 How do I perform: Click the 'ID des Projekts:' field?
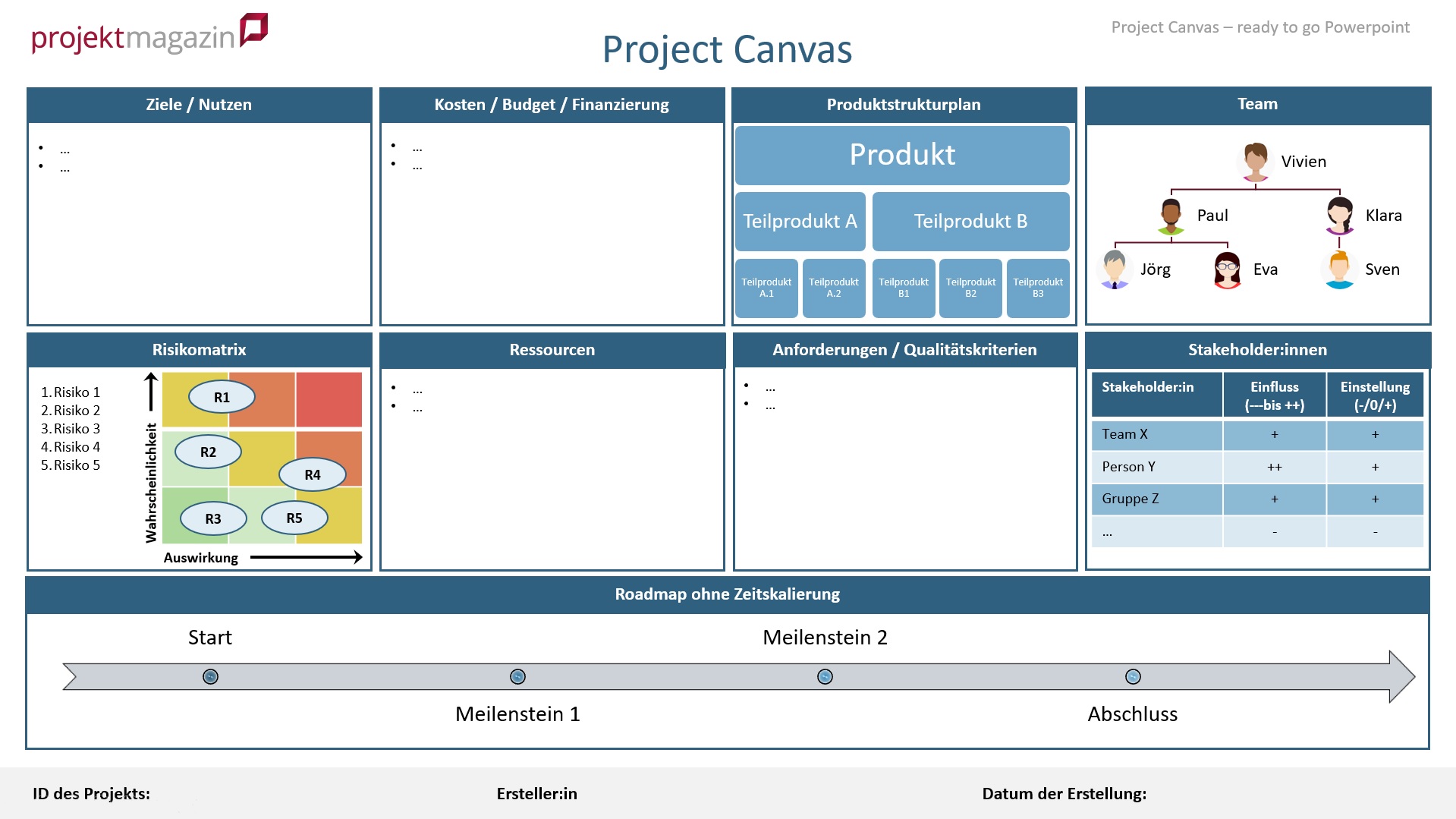point(91,794)
